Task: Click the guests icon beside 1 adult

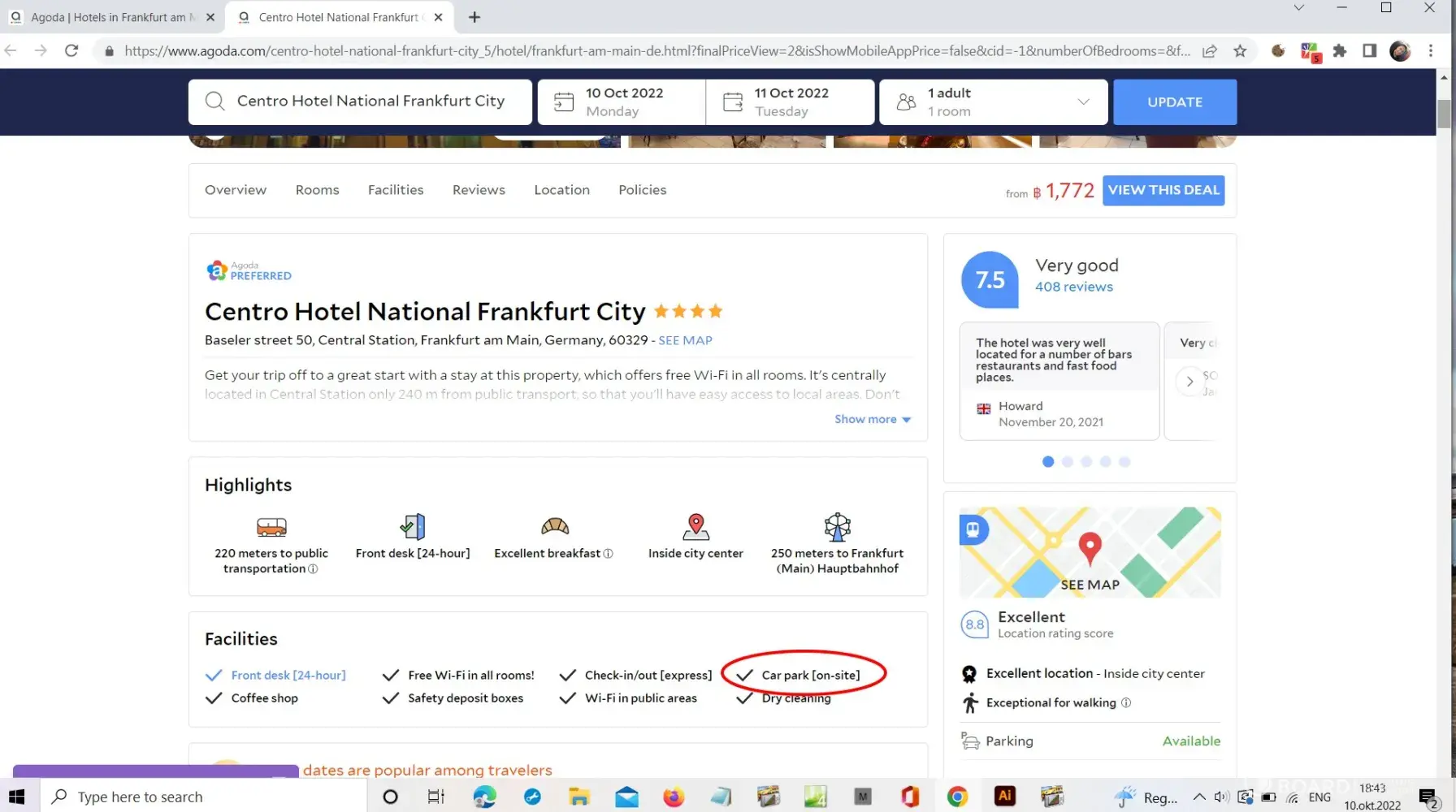Action: pos(906,101)
